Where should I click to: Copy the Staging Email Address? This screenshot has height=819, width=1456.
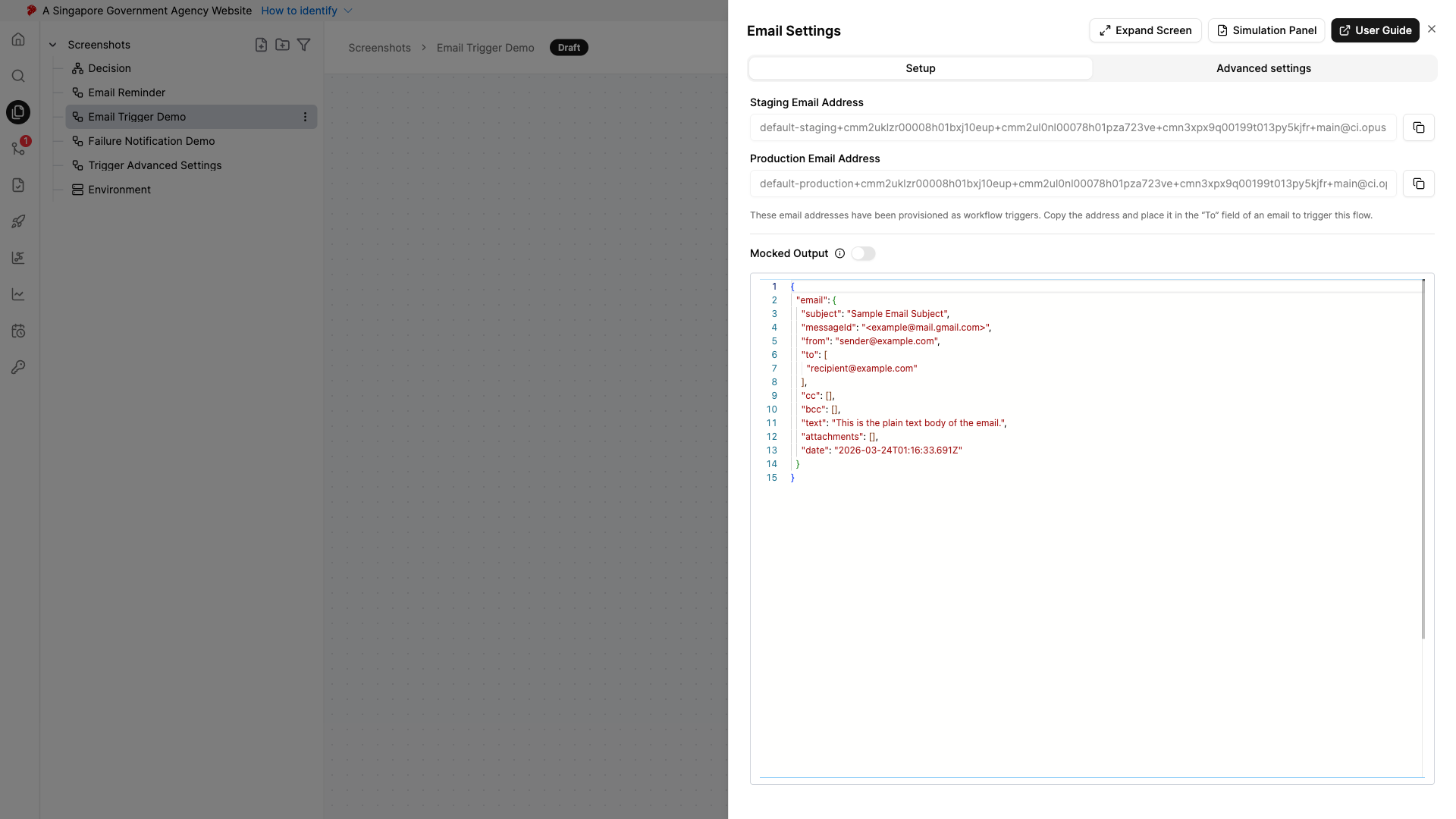1418,127
